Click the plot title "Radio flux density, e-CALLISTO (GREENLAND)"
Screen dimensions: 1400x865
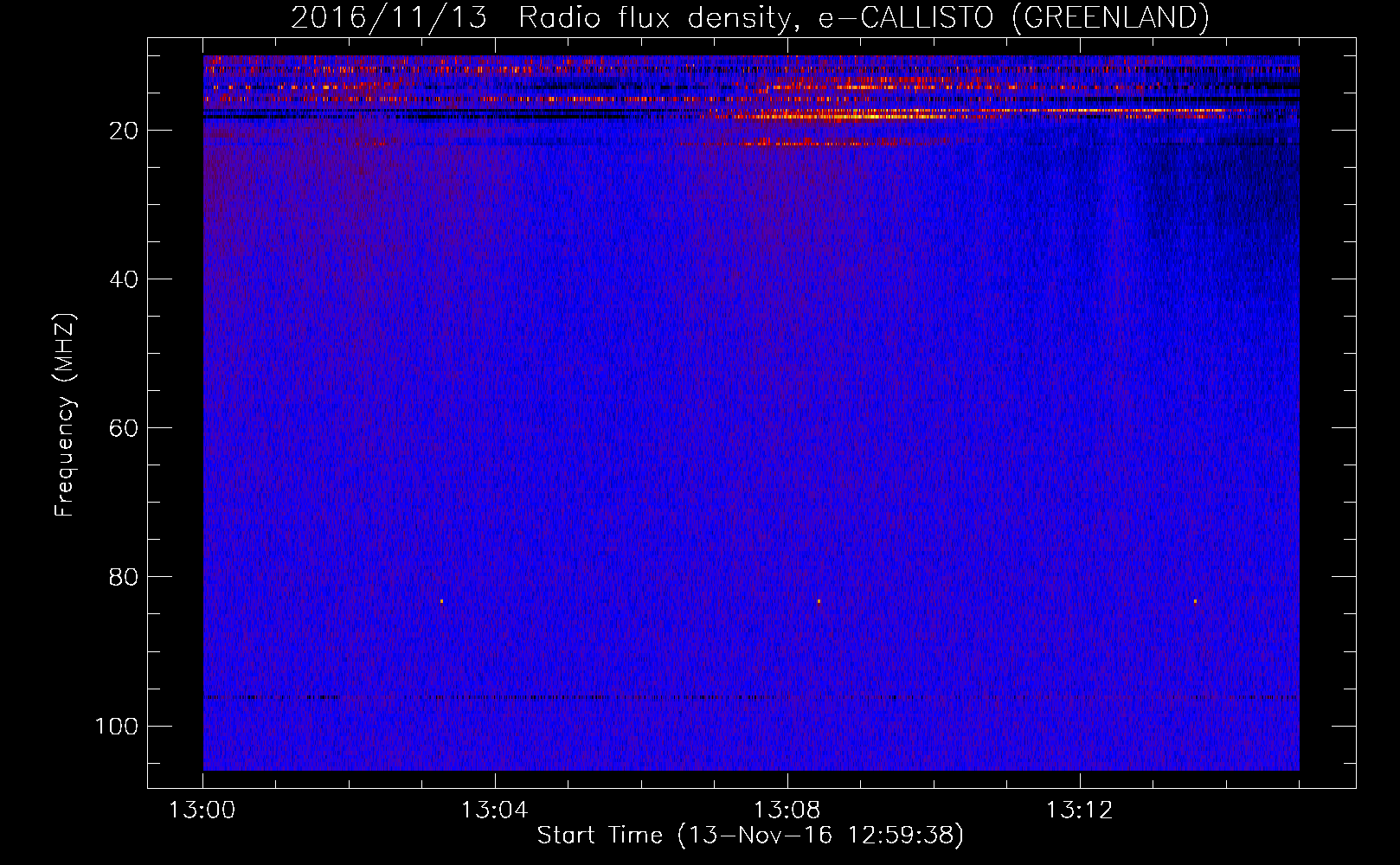(x=864, y=18)
